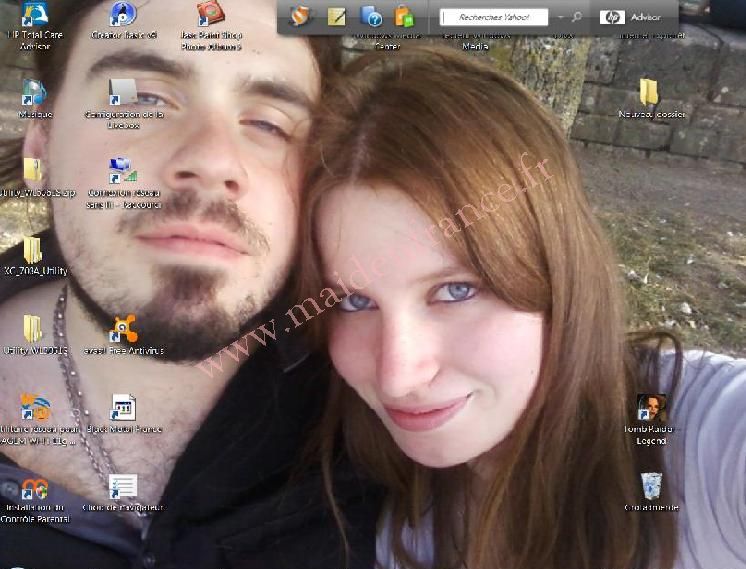Open the yellow notes icon in HP dock
The height and width of the screenshot is (569, 746).
[337, 17]
